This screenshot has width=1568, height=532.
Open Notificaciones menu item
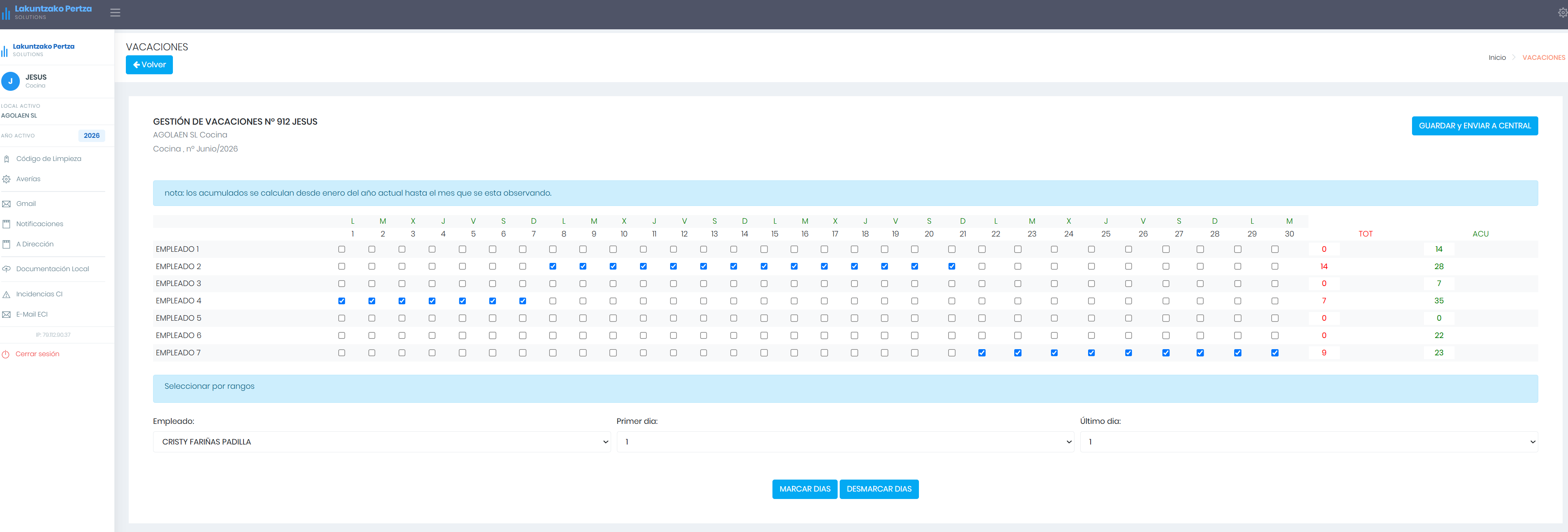pos(40,224)
